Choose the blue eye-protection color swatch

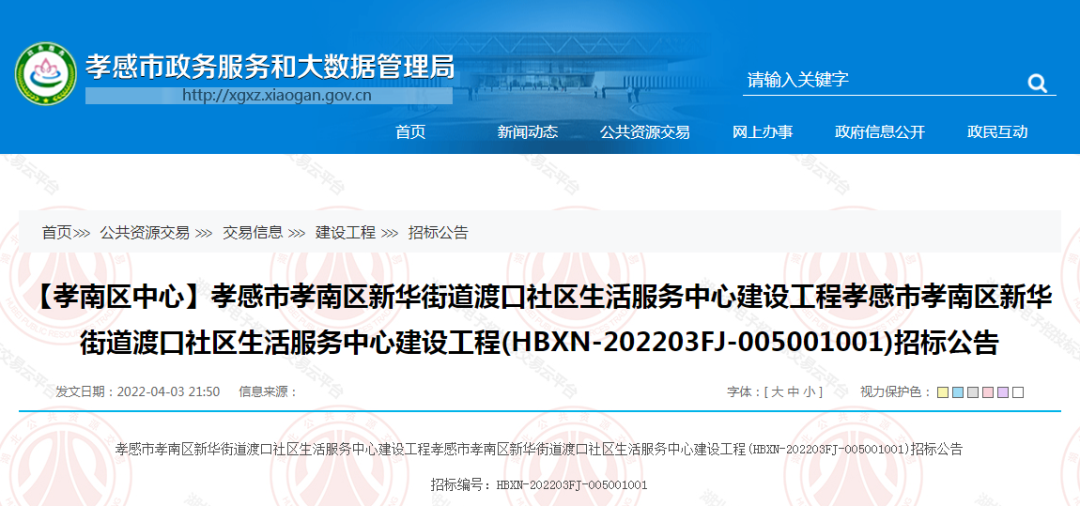[x=957, y=392]
